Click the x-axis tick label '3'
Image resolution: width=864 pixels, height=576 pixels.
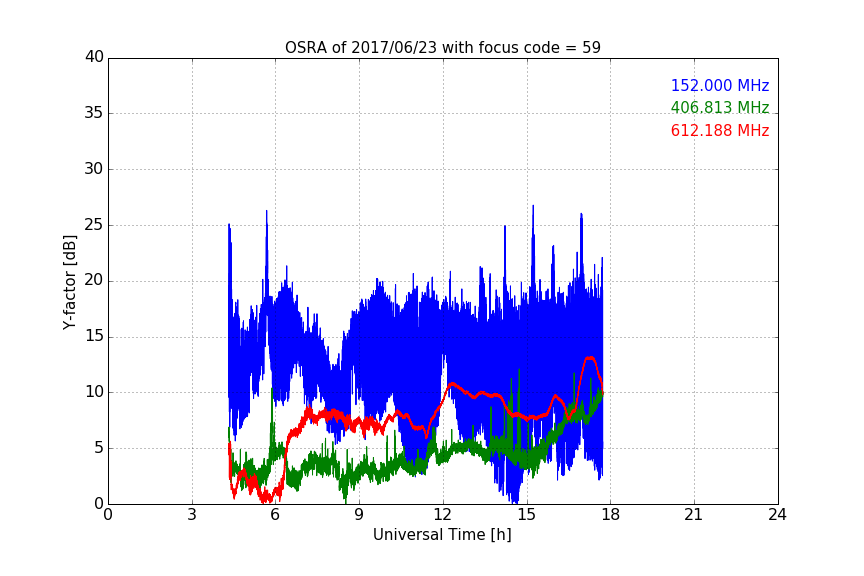[192, 515]
